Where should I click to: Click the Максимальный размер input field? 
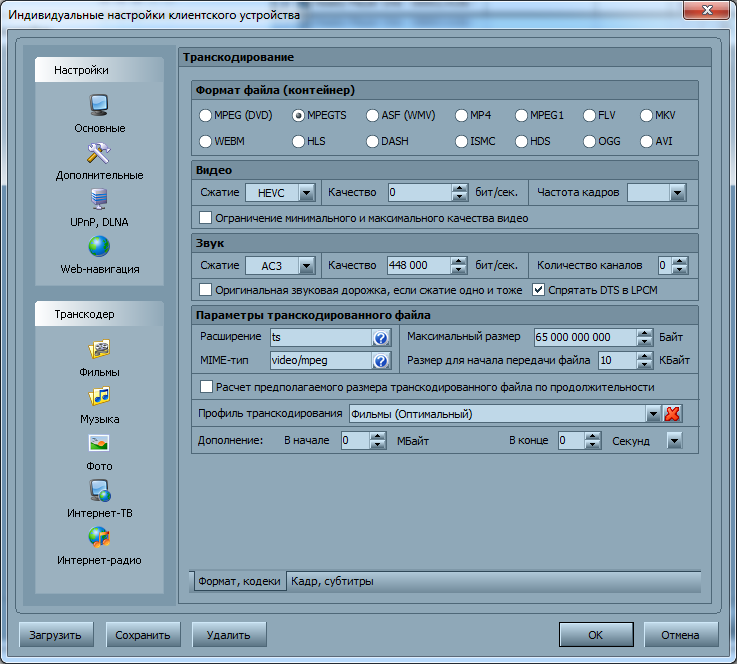coord(585,337)
